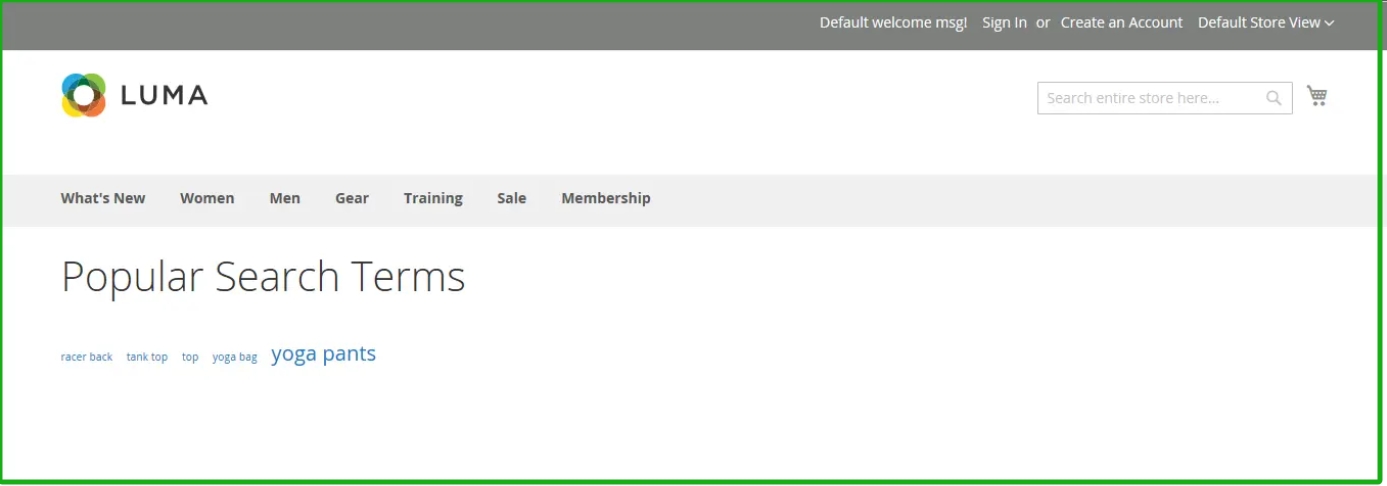Expand the Default Store View switcher

click(1265, 23)
